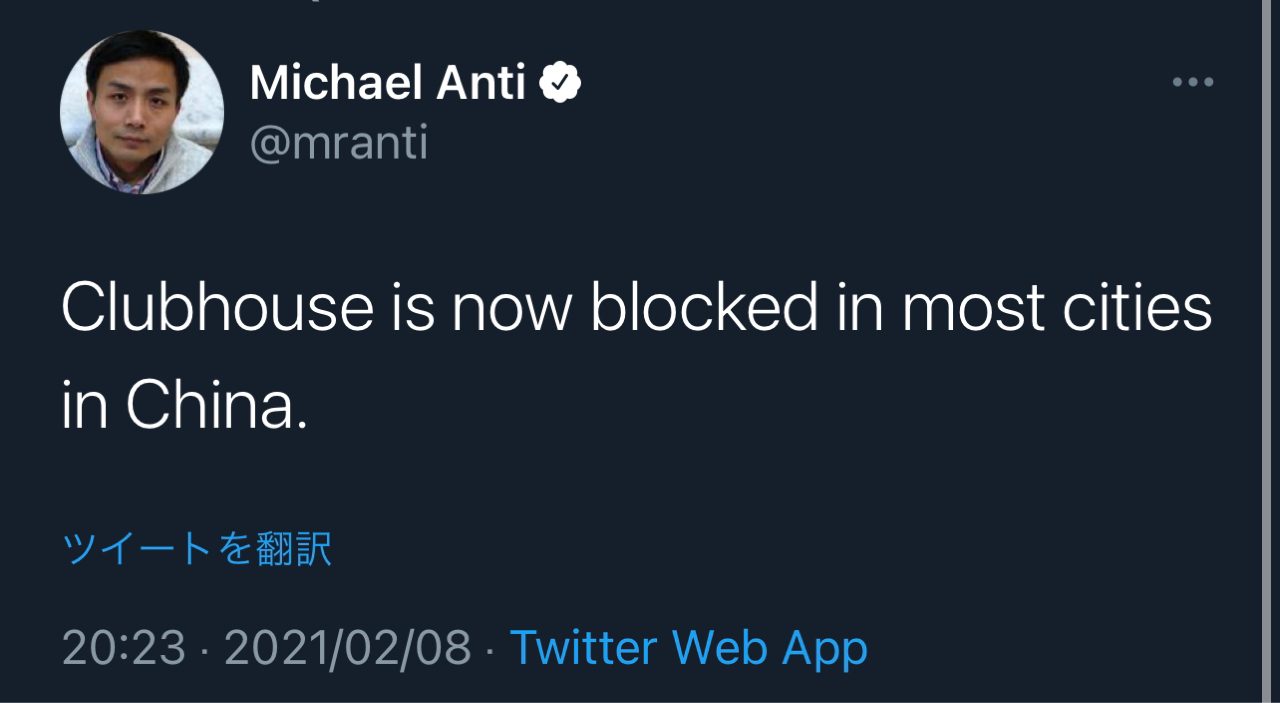Open the tweet's more options menu
This screenshot has width=1280, height=703.
1193,82
